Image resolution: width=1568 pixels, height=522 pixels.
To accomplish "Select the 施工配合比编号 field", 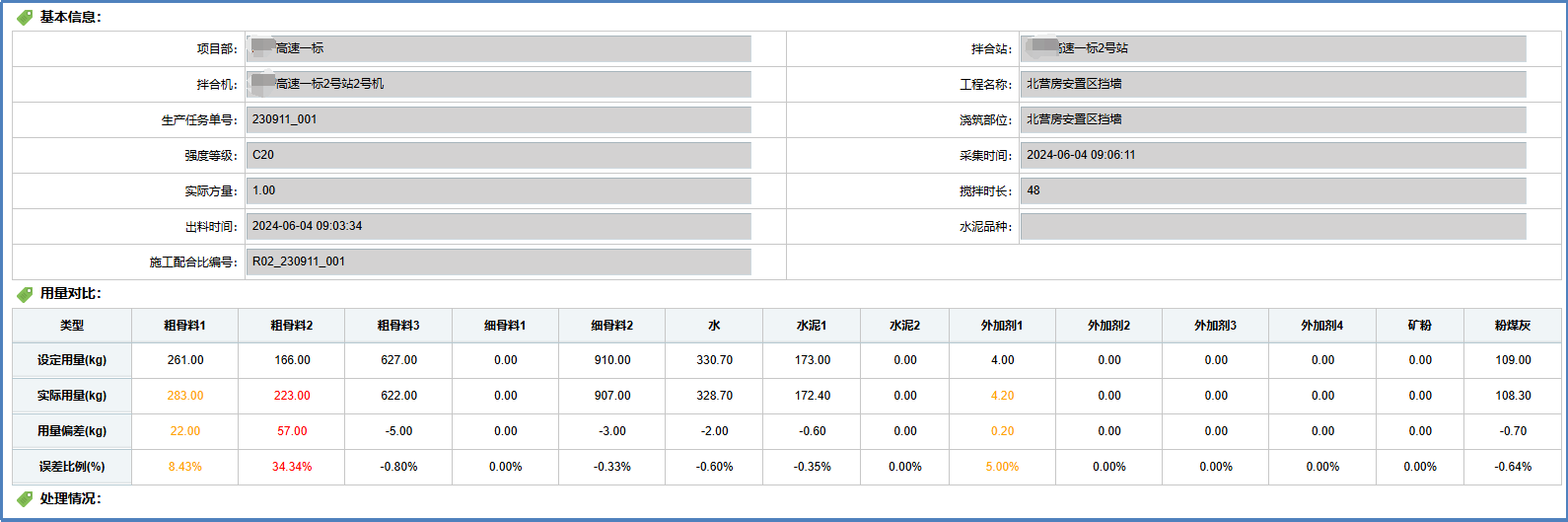I will (x=498, y=261).
